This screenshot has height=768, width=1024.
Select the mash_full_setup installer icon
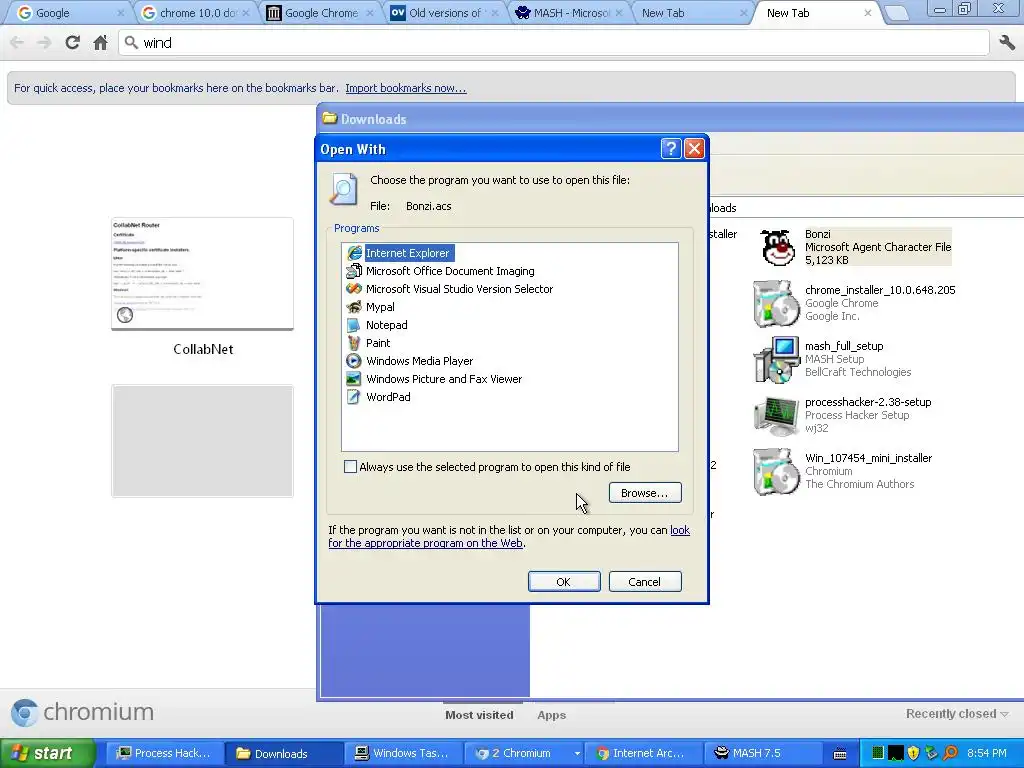click(776, 359)
